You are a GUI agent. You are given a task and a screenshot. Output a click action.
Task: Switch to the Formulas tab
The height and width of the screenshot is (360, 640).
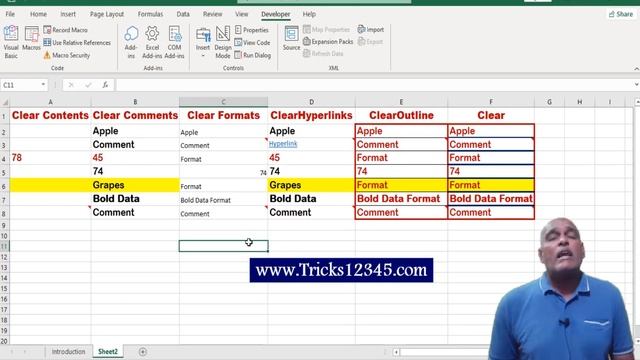coord(150,14)
